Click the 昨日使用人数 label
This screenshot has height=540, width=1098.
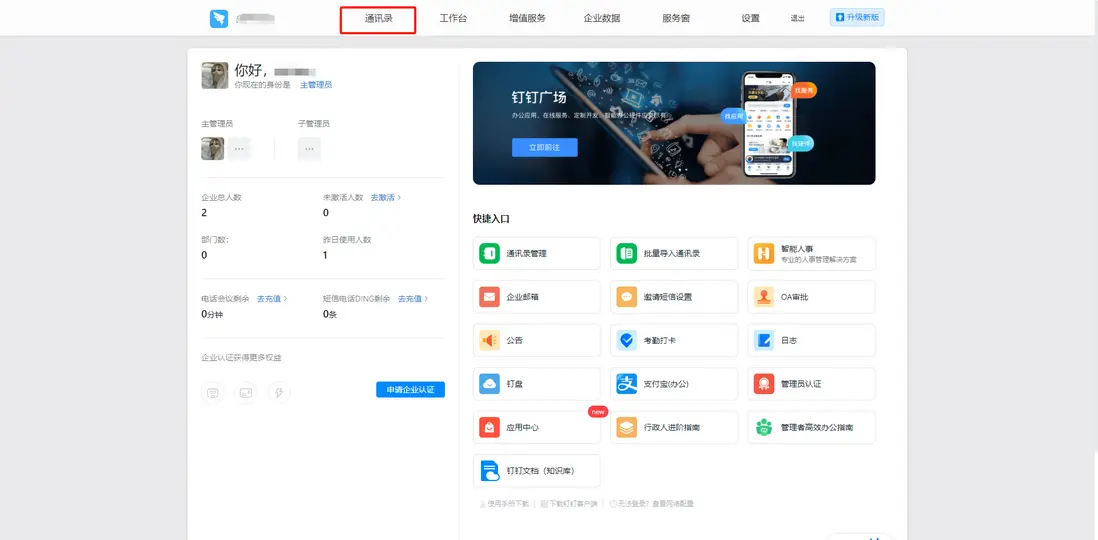pyautogui.click(x=347, y=240)
